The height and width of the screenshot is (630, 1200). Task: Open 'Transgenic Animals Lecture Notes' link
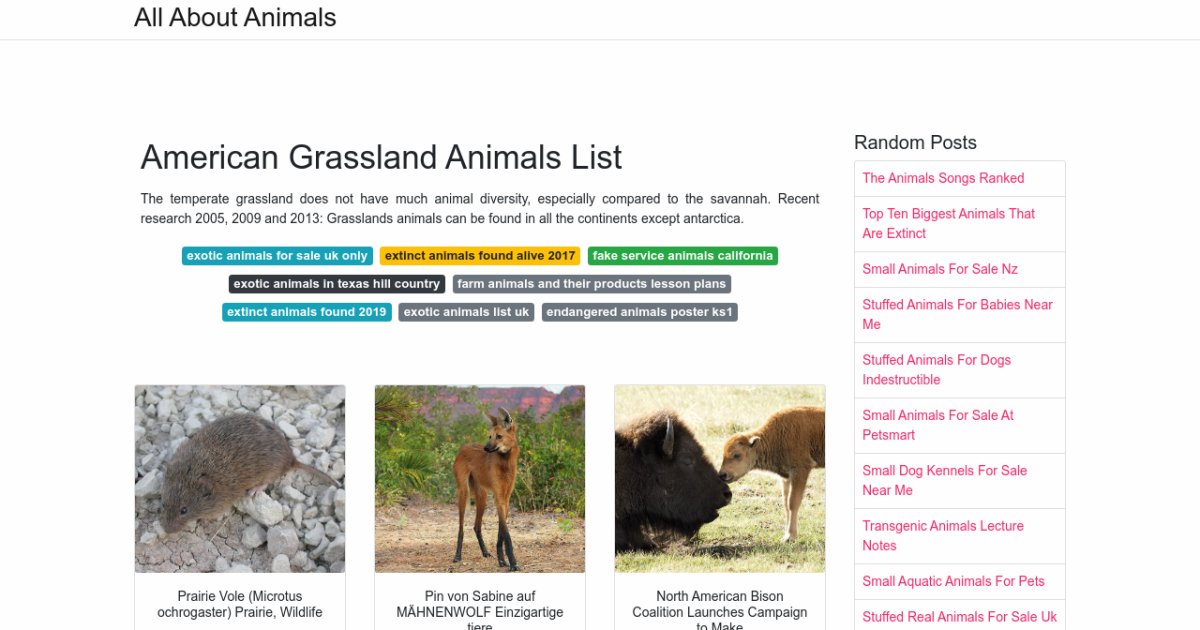[943, 535]
